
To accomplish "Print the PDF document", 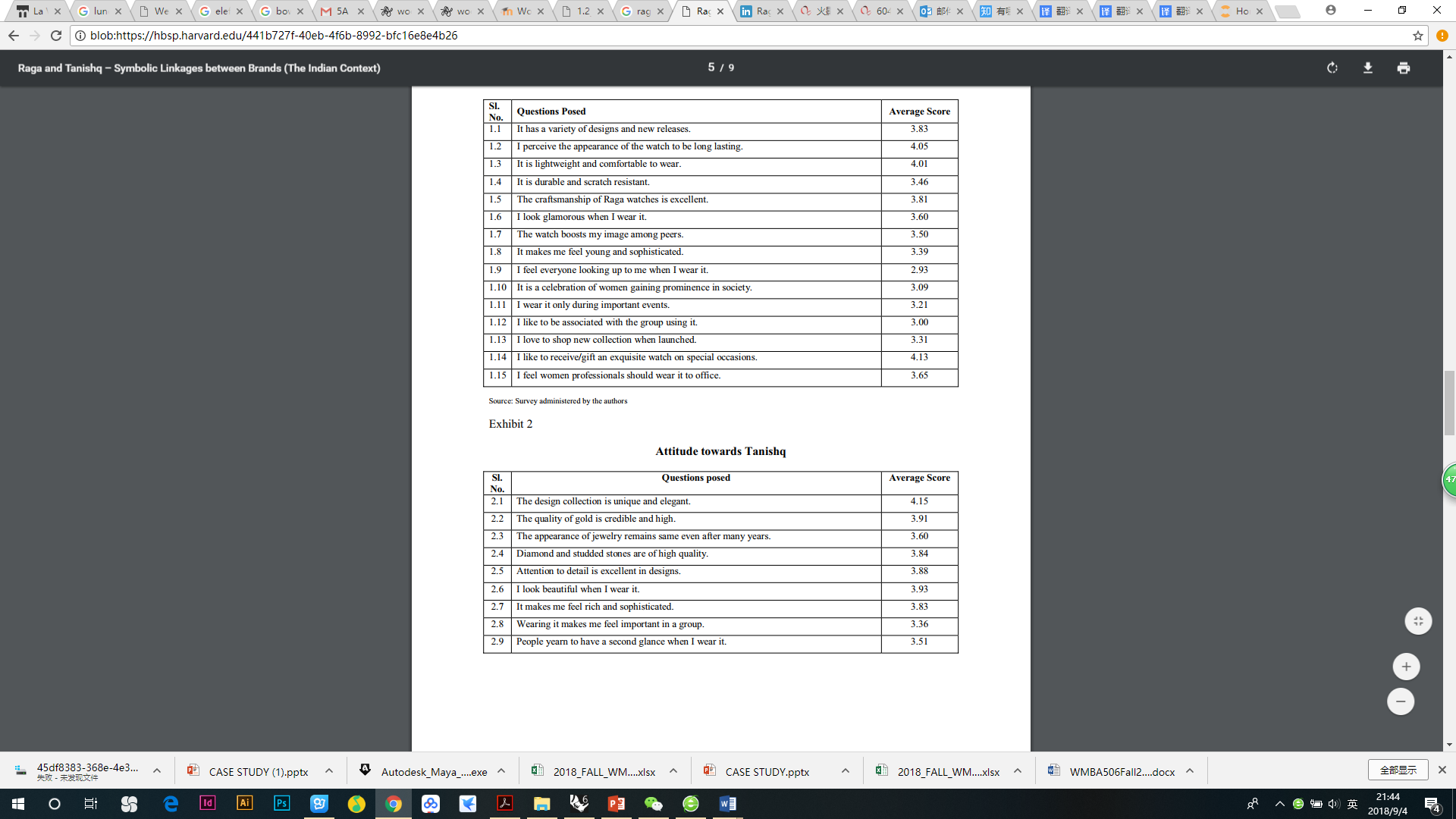I will [x=1404, y=68].
